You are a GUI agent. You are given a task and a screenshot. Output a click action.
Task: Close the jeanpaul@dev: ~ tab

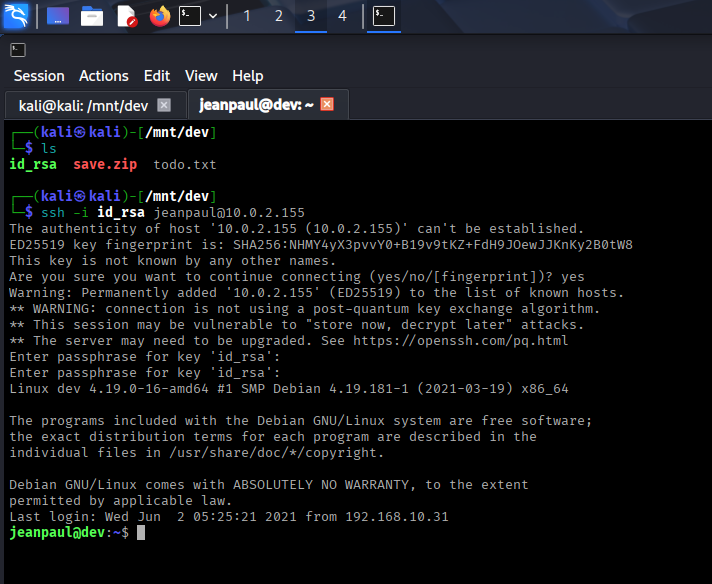[x=327, y=104]
